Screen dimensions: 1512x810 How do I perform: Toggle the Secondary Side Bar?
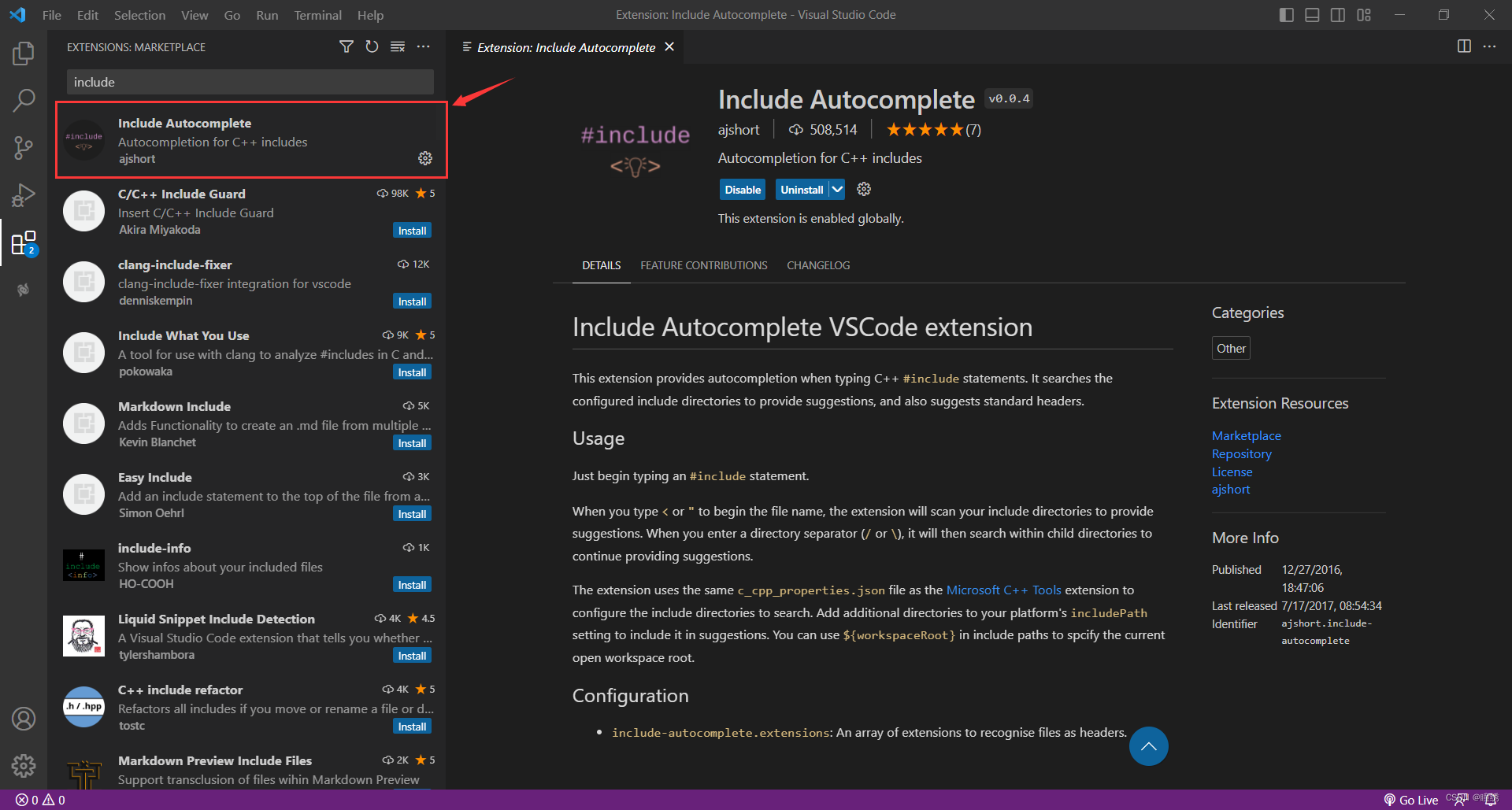[x=1338, y=14]
